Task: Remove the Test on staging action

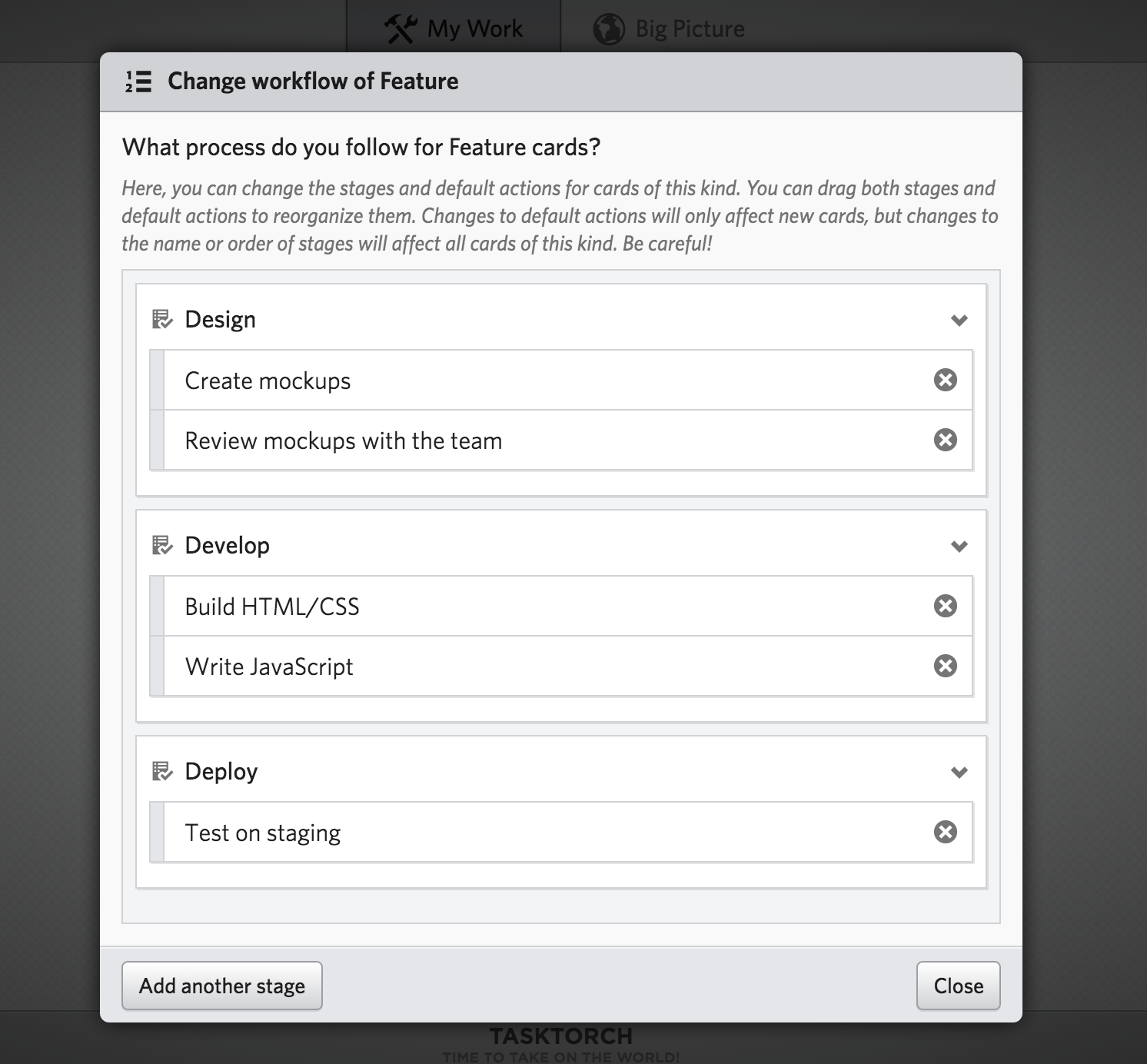Action: [945, 832]
